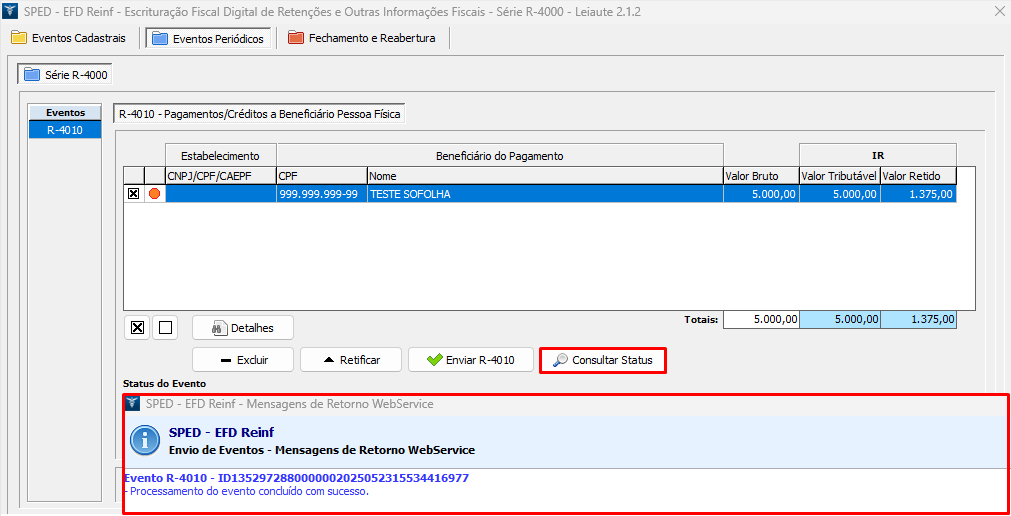Select R-4010 in the Eventos list
This screenshot has height=516, width=1011.
pyautogui.click(x=65, y=130)
